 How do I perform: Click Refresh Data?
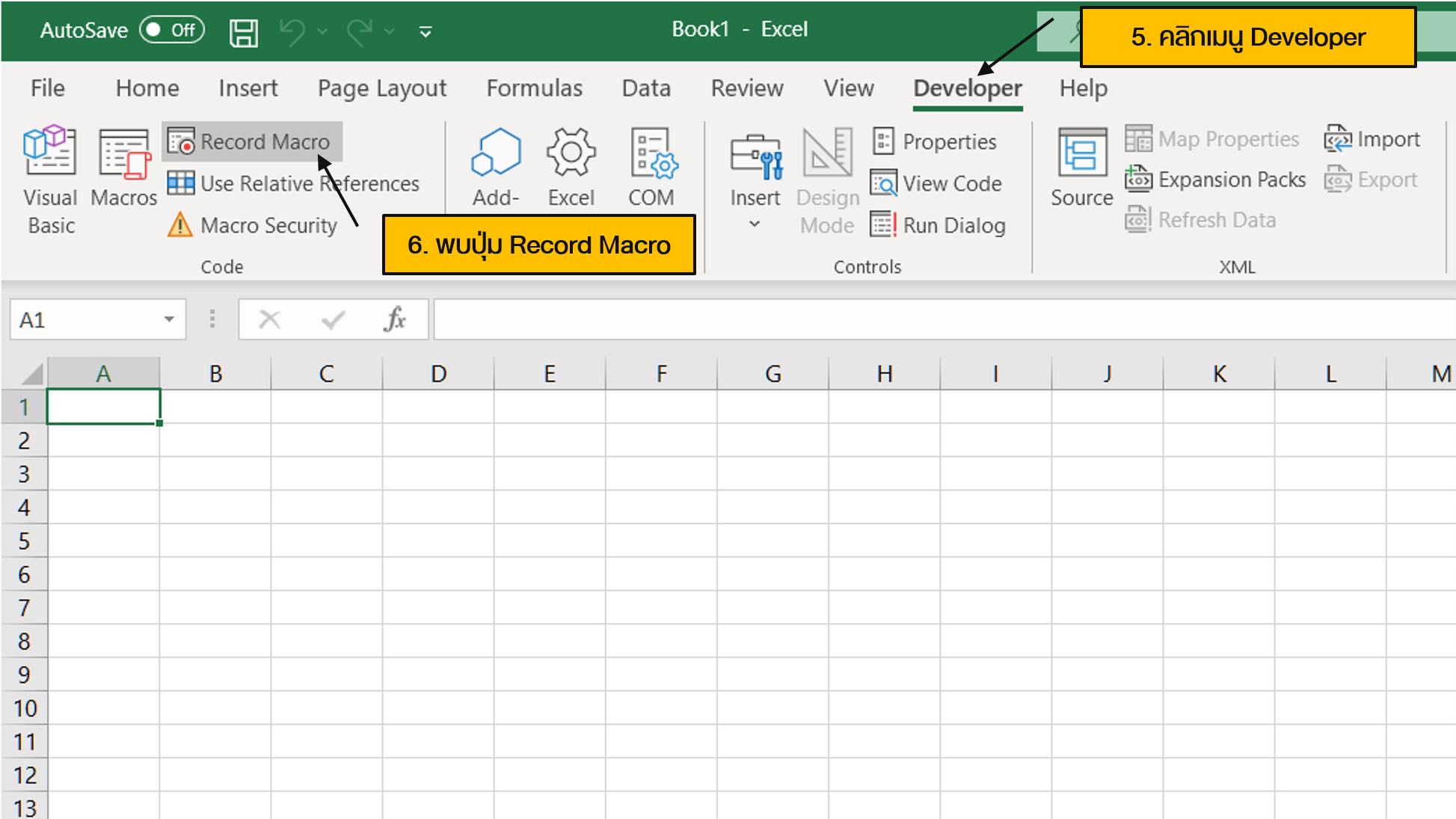(x=1201, y=220)
